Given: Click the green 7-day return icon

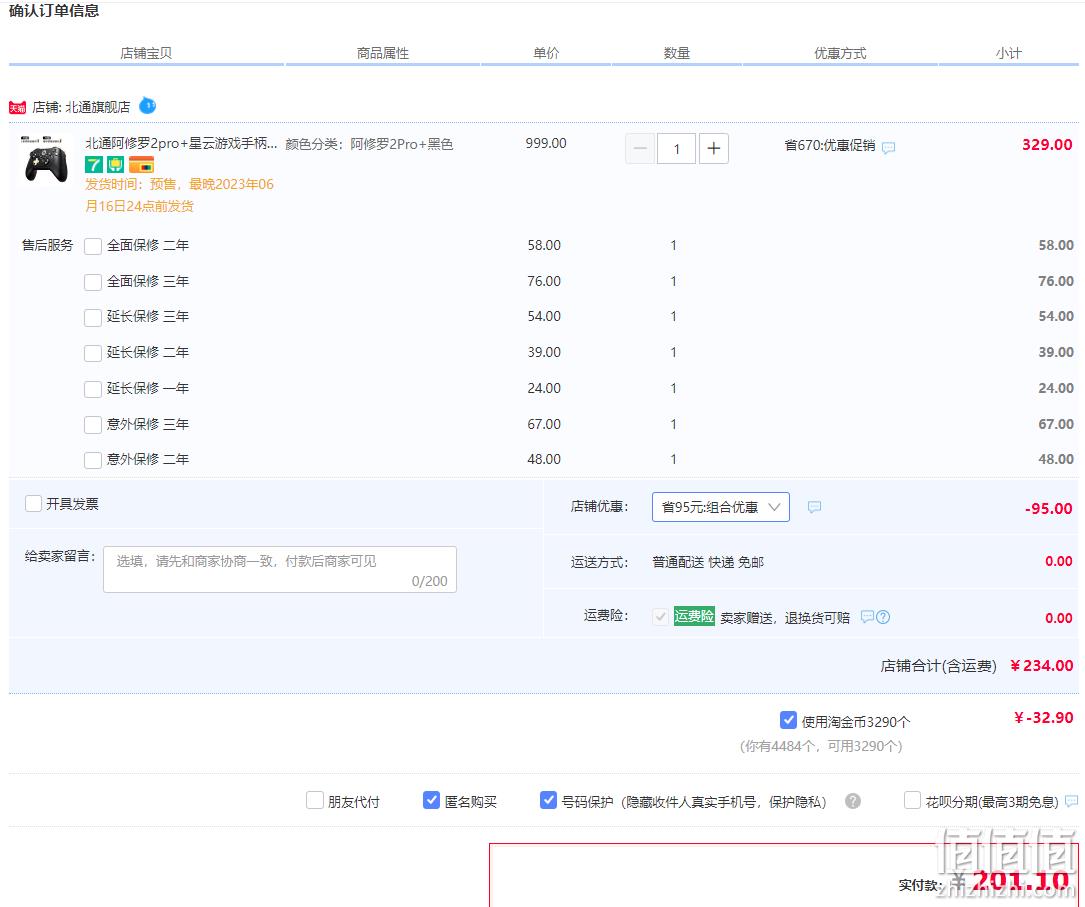Looking at the screenshot, I should point(93,165).
